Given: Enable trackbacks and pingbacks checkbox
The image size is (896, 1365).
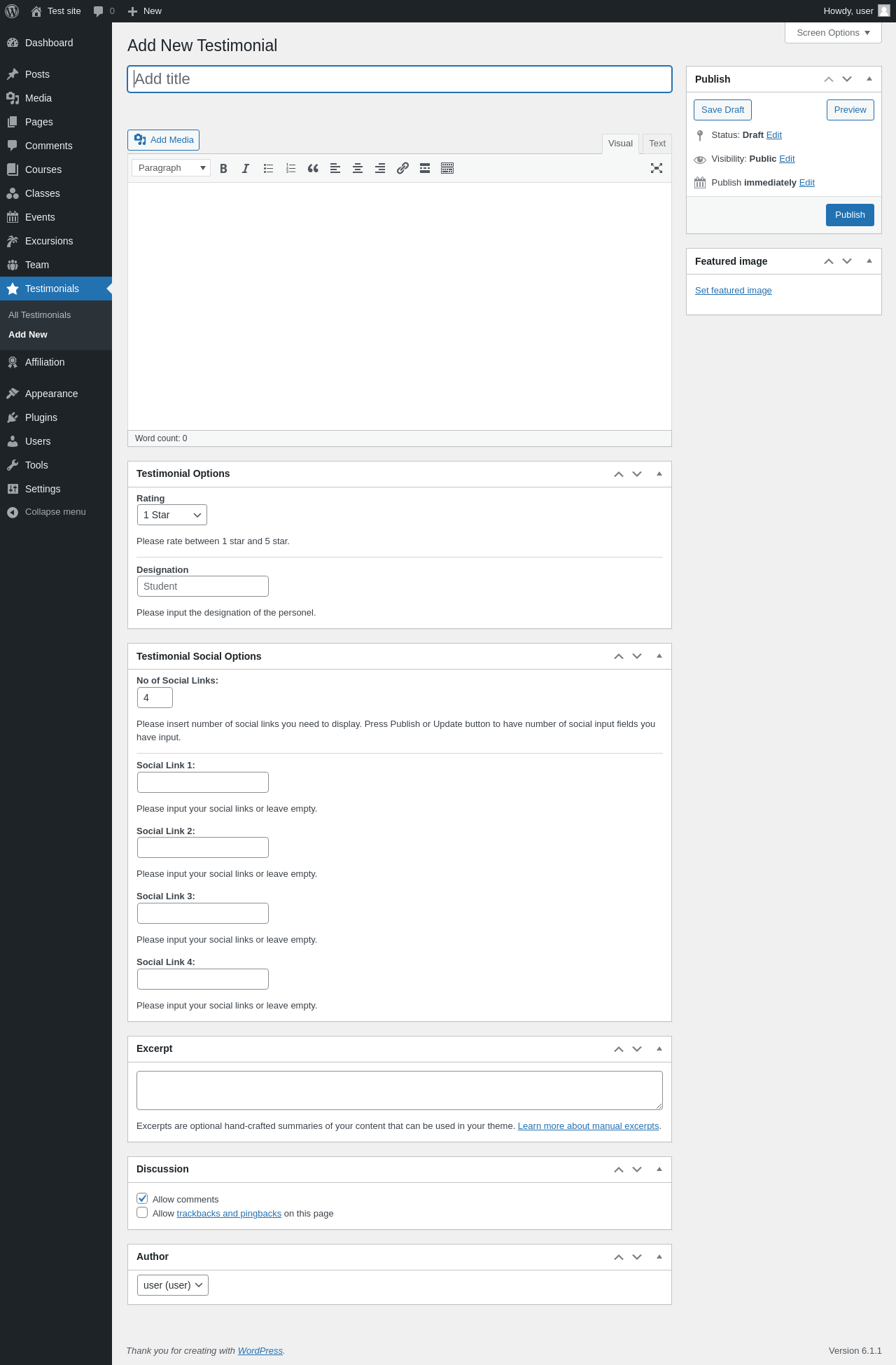Looking at the screenshot, I should tap(142, 1212).
